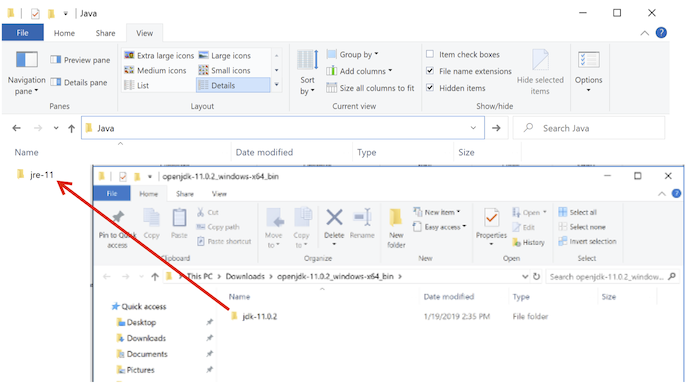The height and width of the screenshot is (383, 686).
Task: Open Downloads under Quick access
Action: pos(141,338)
